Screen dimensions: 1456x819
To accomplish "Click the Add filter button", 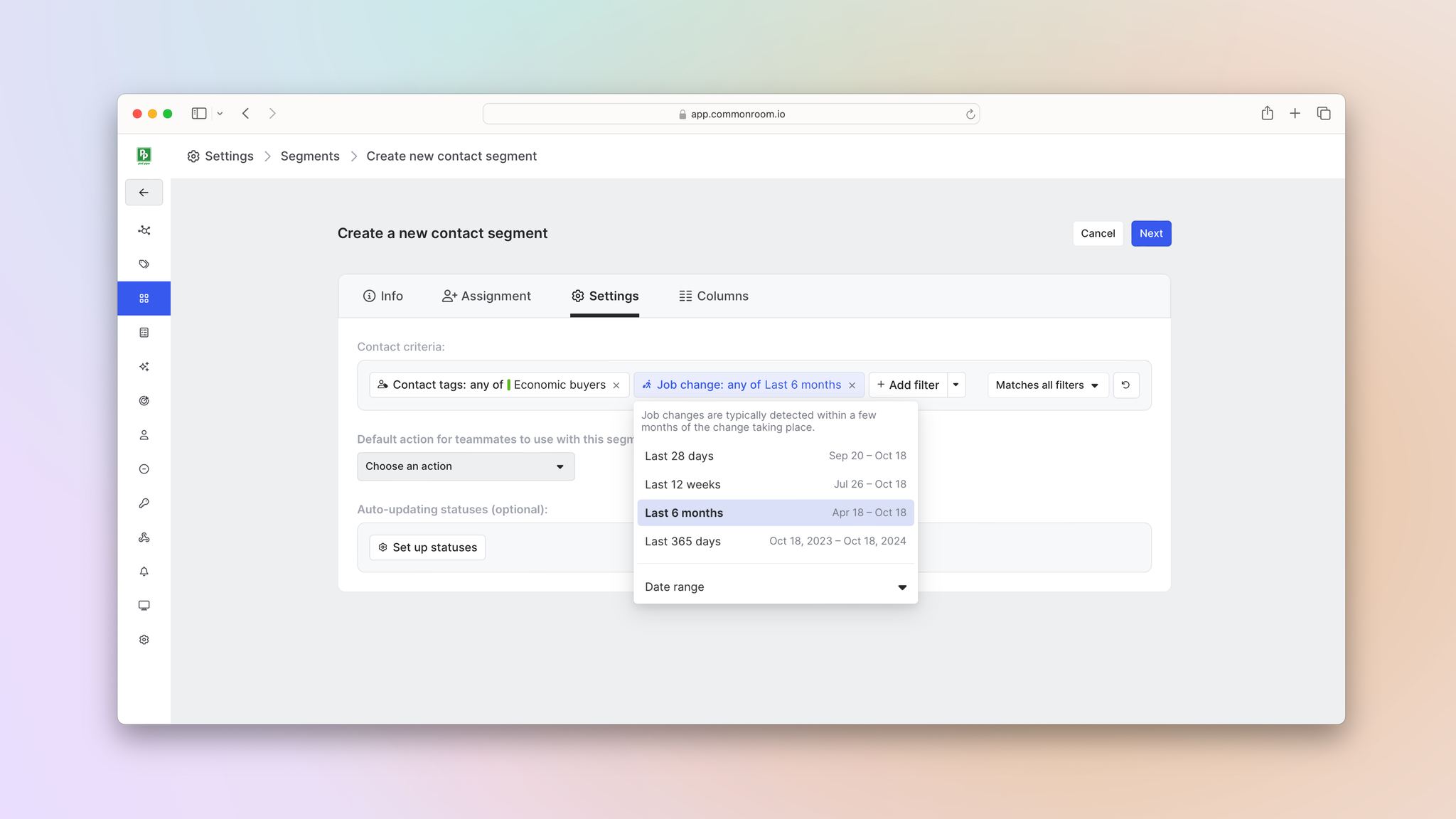I will [908, 385].
